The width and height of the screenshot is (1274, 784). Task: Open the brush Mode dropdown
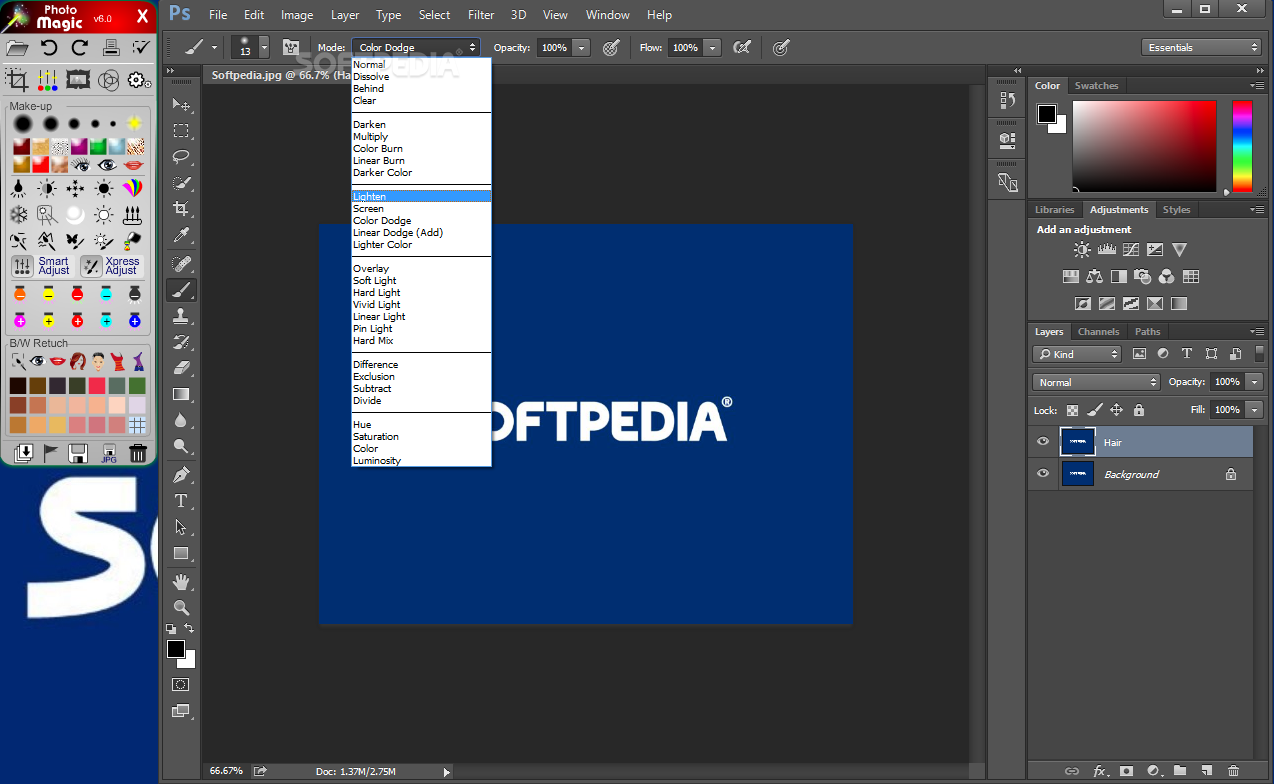tap(416, 47)
